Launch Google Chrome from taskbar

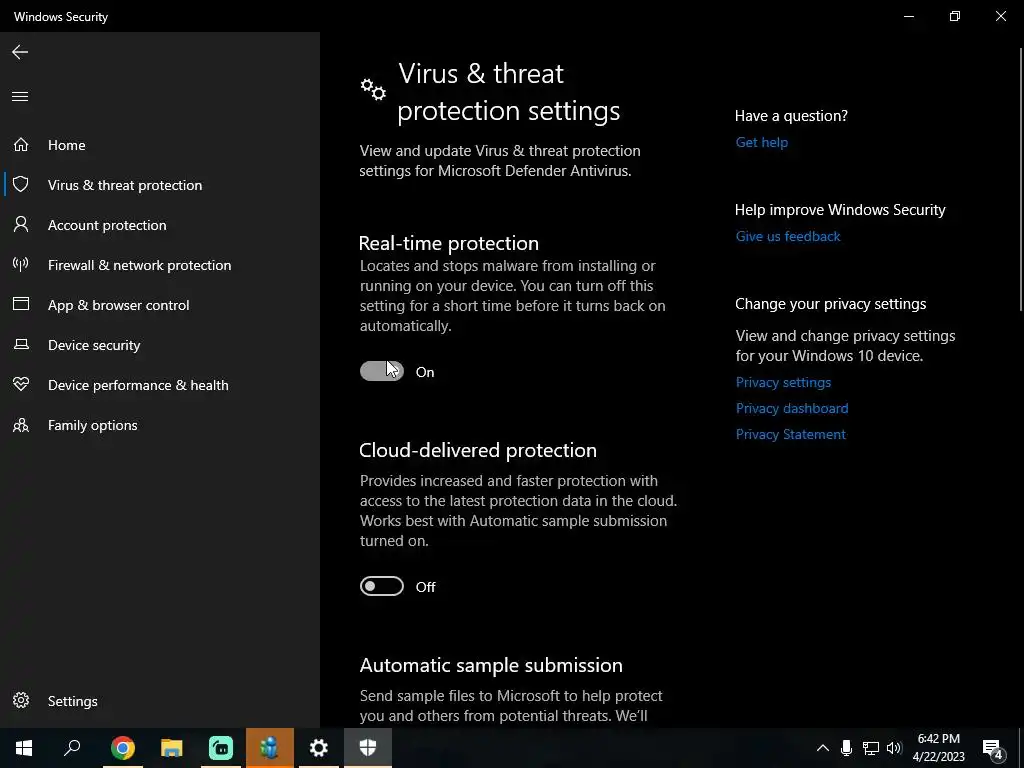click(x=123, y=748)
